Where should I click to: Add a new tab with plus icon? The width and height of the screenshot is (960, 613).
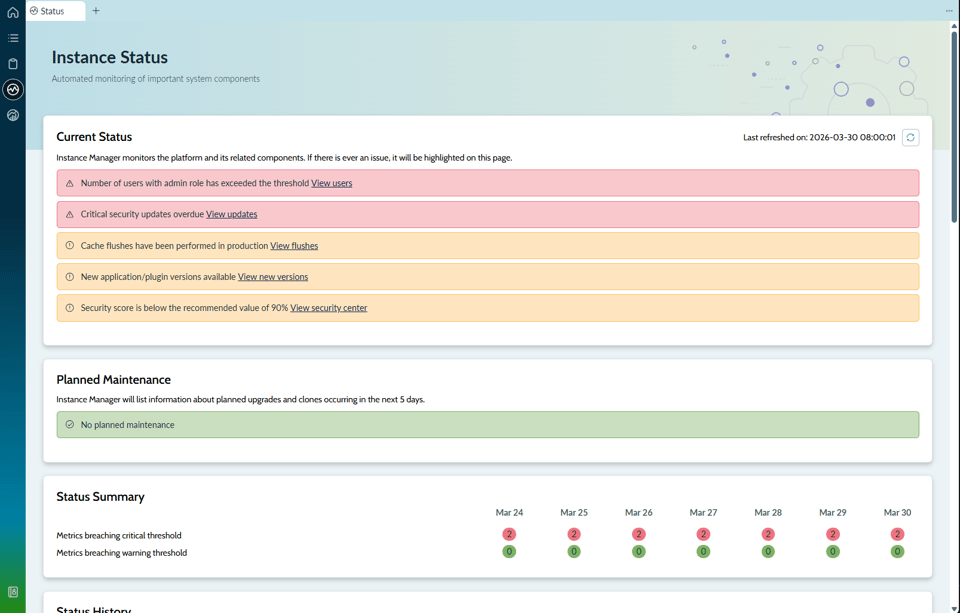coord(96,10)
